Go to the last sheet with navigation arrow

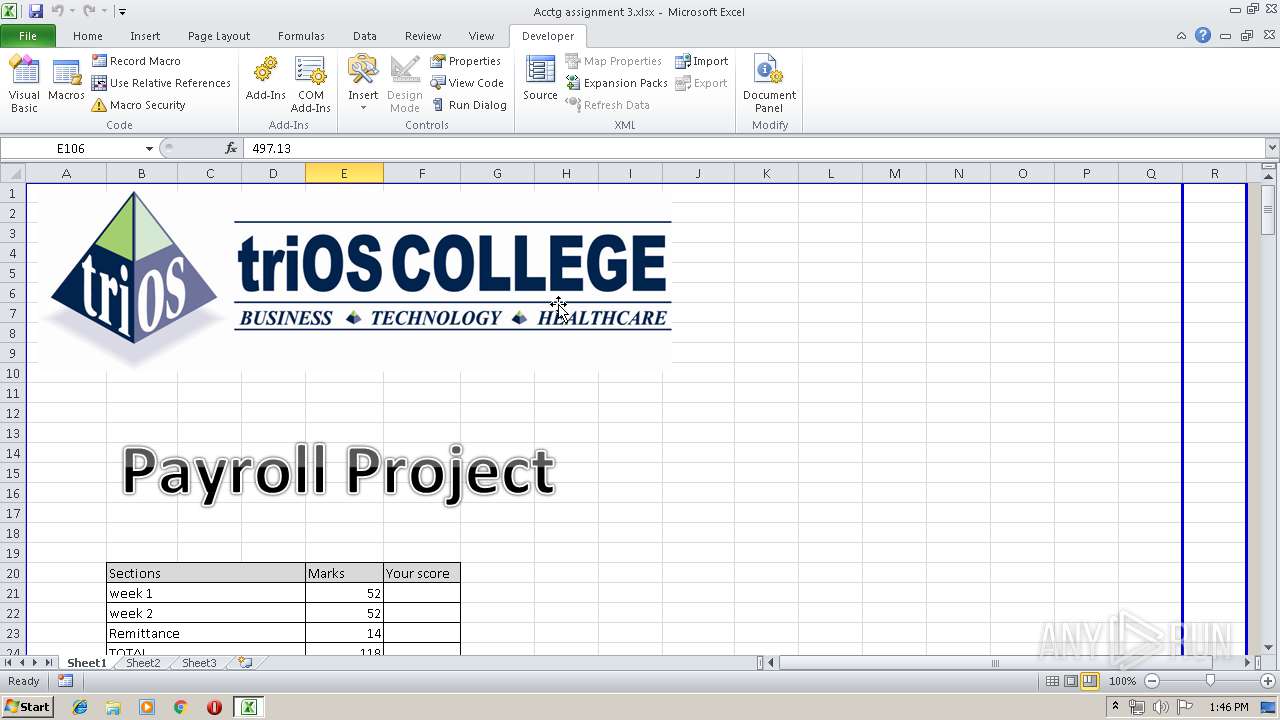[49, 663]
